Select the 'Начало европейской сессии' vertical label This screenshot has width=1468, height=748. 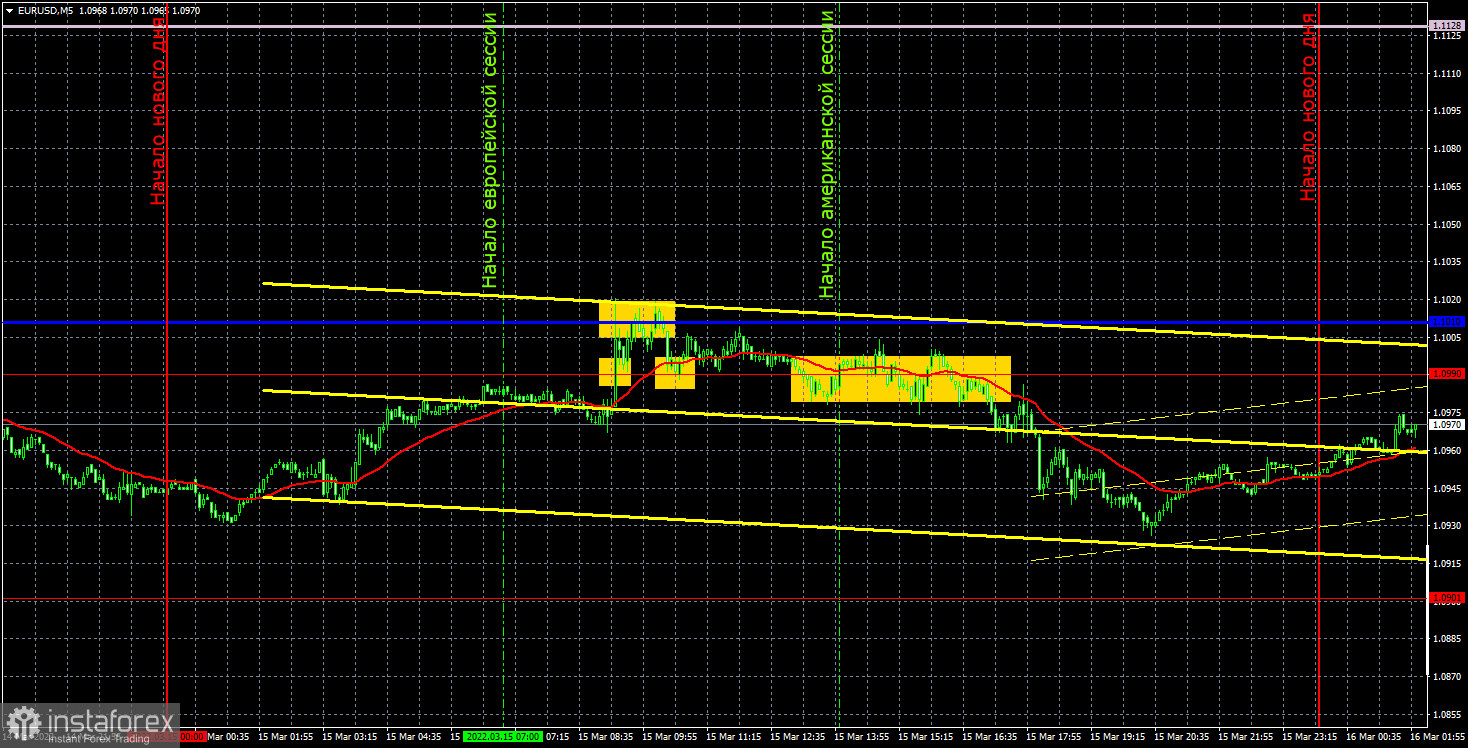point(489,151)
